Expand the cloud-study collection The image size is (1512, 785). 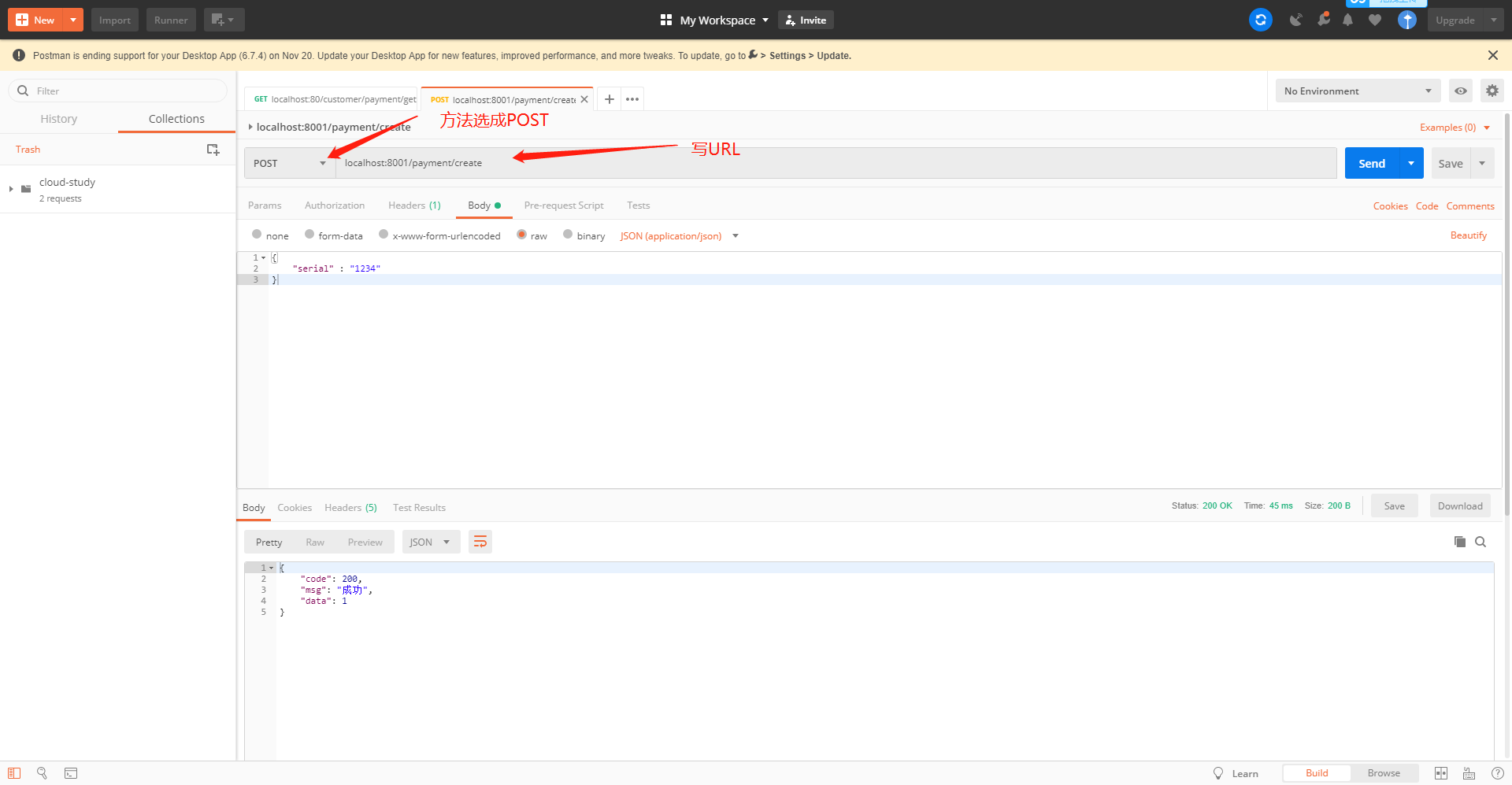point(11,189)
